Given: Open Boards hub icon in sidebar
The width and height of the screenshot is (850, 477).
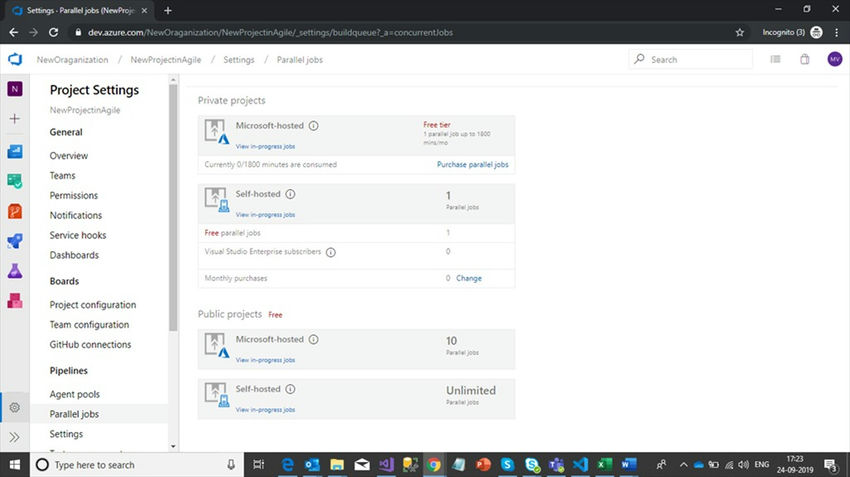Looking at the screenshot, I should click(x=15, y=181).
